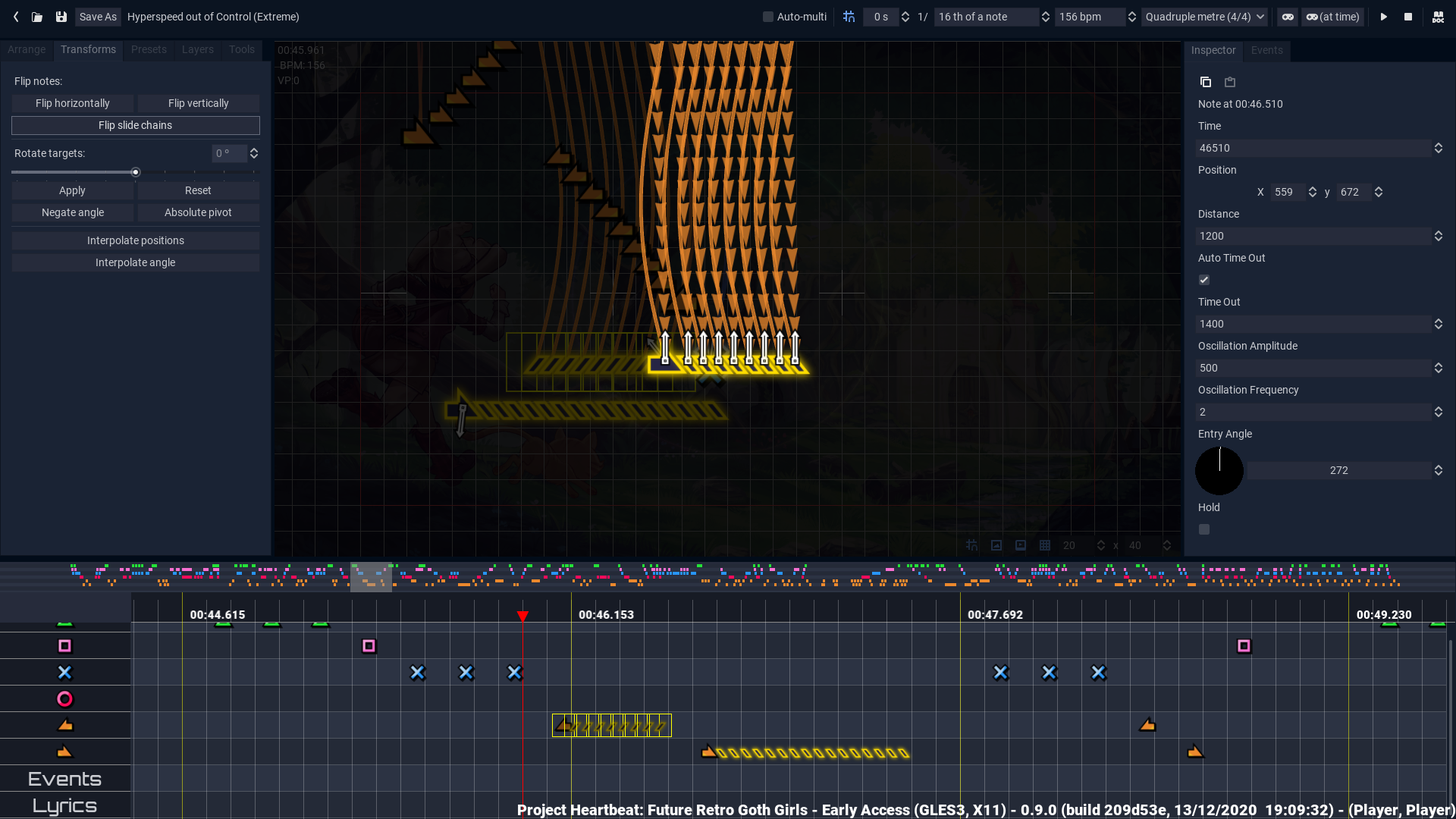This screenshot has height=819, width=1456.
Task: Adjust the Time Out 1400 stepper
Action: 1439,324
